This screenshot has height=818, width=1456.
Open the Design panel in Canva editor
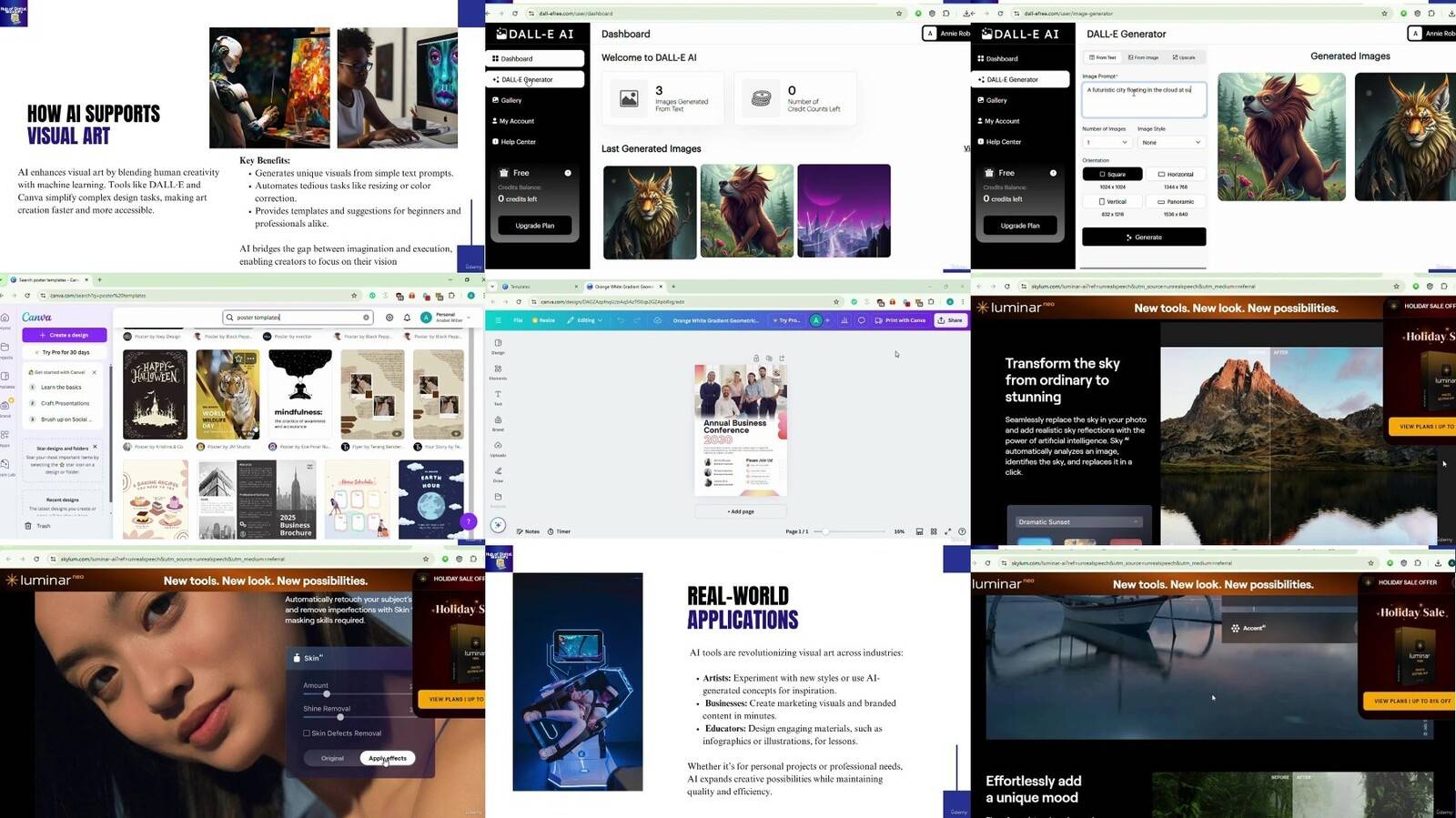click(498, 347)
